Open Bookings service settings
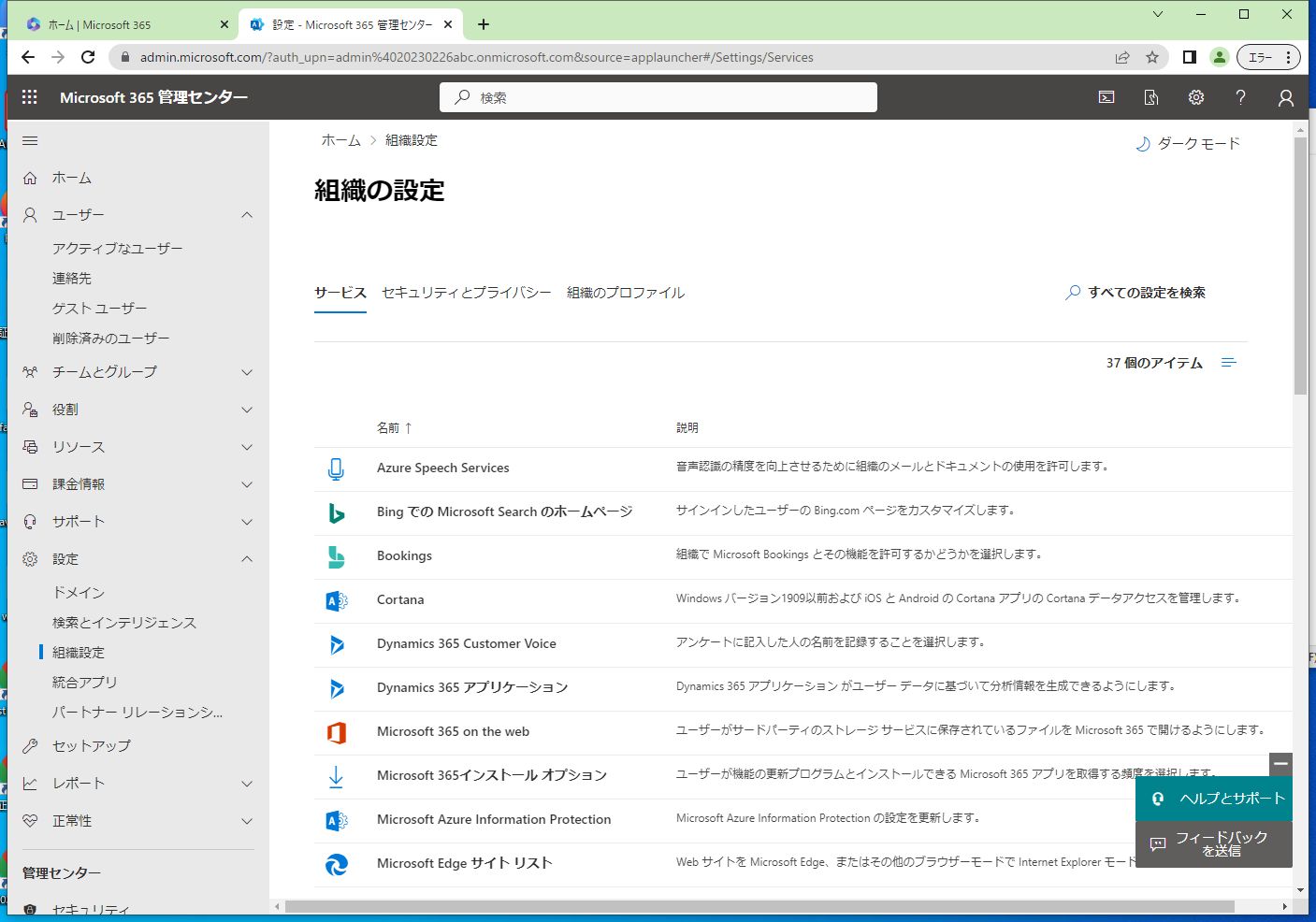This screenshot has height=922, width=1316. (404, 556)
